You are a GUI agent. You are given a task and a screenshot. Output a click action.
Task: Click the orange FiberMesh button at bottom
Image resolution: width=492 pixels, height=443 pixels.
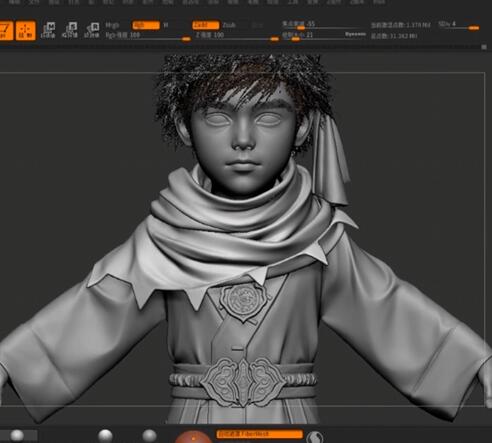point(260,434)
